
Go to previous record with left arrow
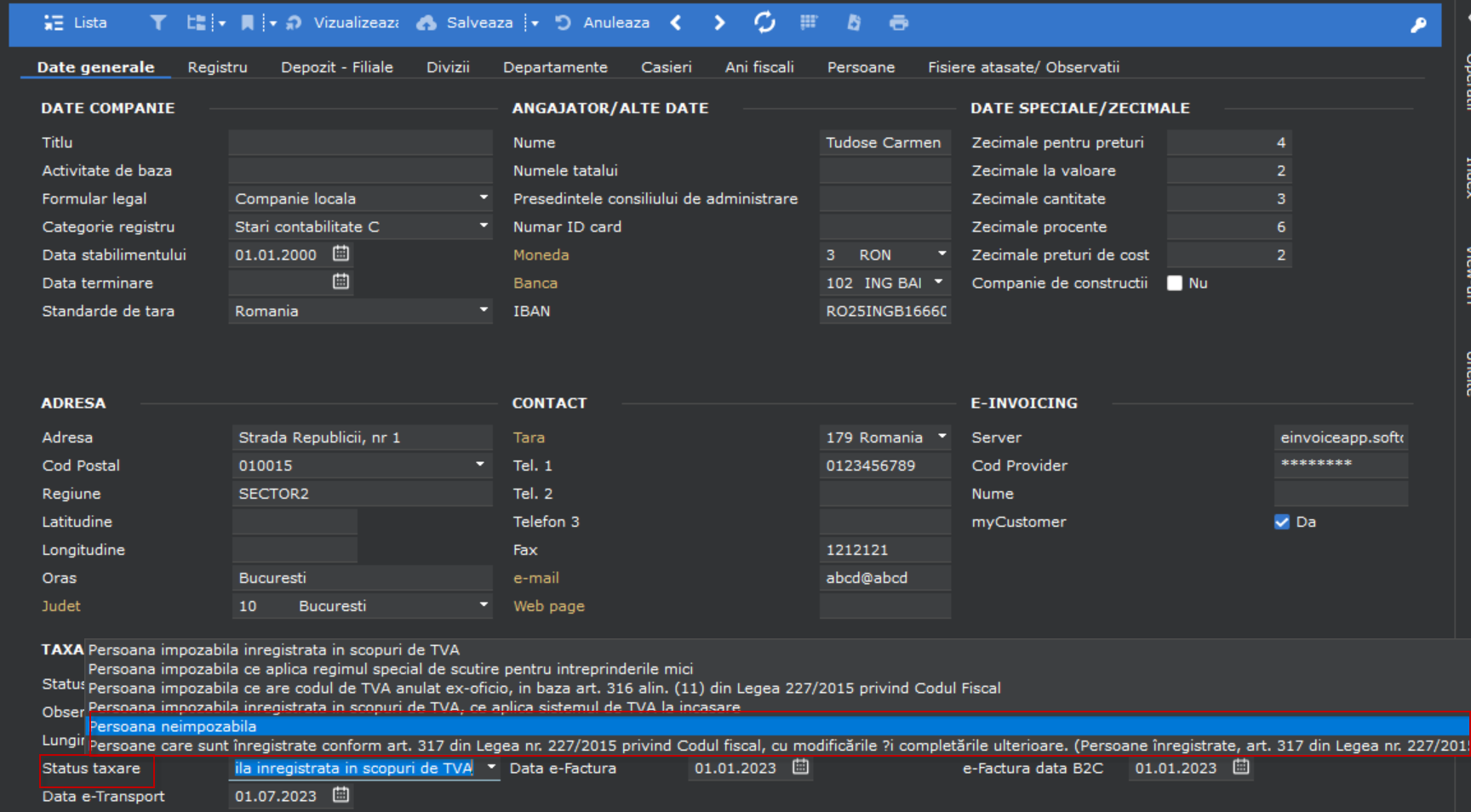coord(676,23)
